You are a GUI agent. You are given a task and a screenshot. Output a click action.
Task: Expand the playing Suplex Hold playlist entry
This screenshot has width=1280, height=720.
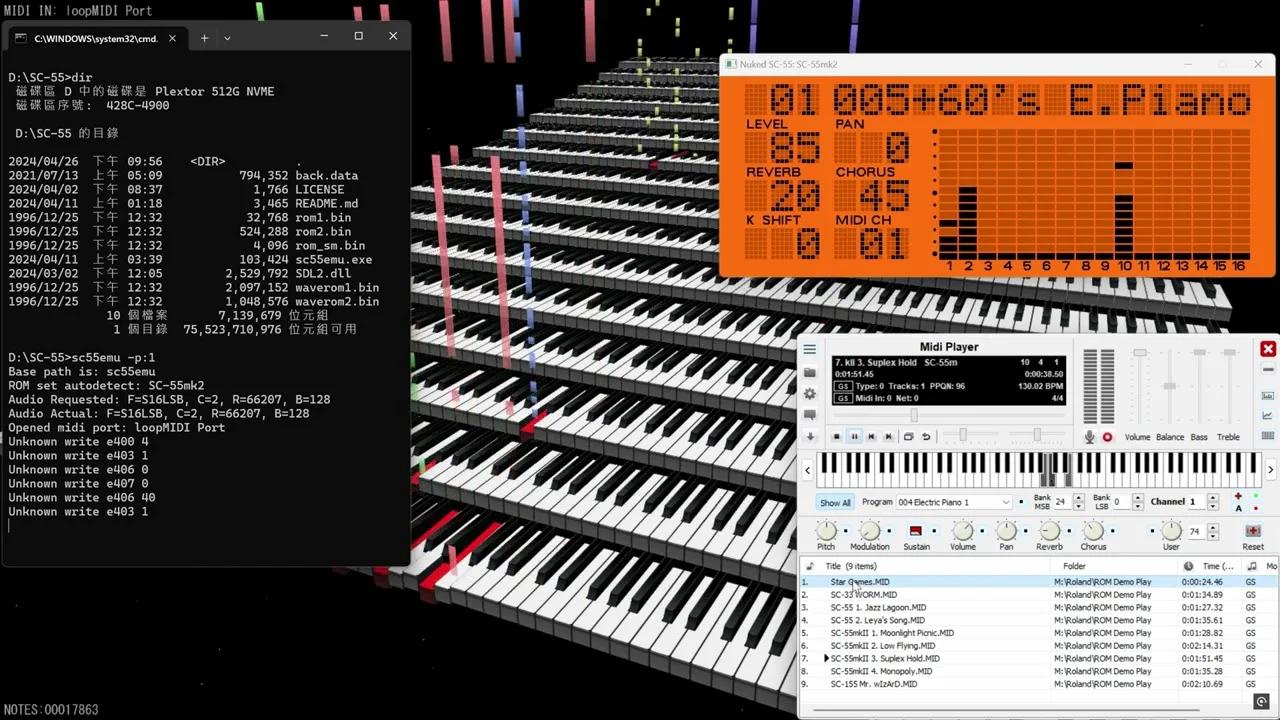825,658
